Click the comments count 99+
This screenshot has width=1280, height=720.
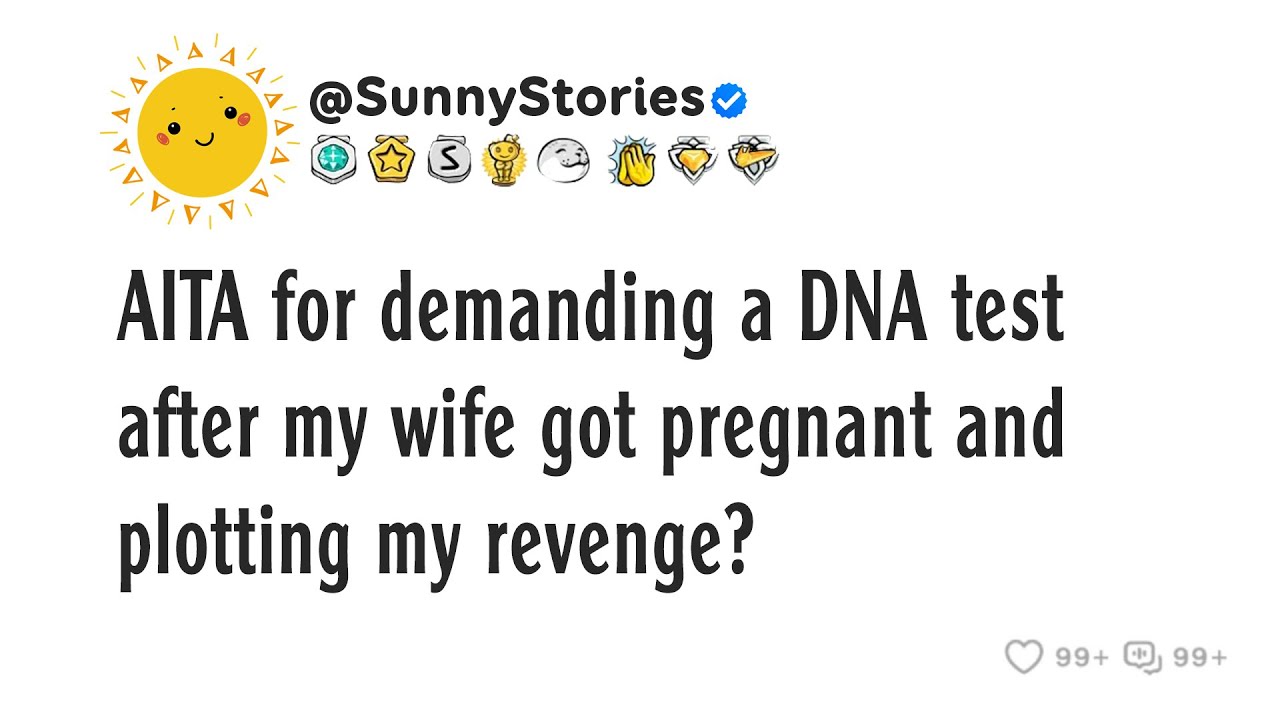1199,658
